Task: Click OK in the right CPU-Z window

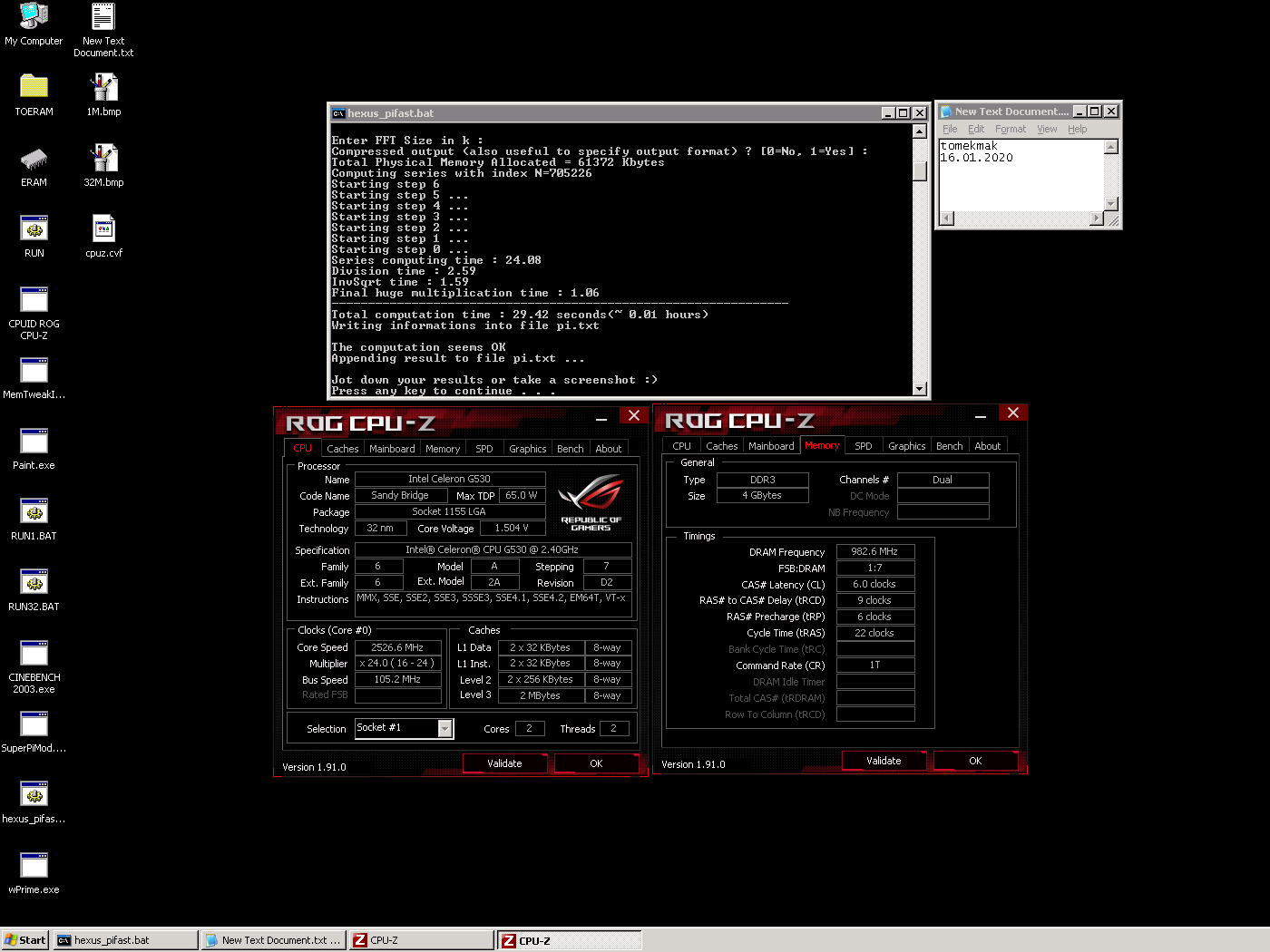Action: (975, 761)
